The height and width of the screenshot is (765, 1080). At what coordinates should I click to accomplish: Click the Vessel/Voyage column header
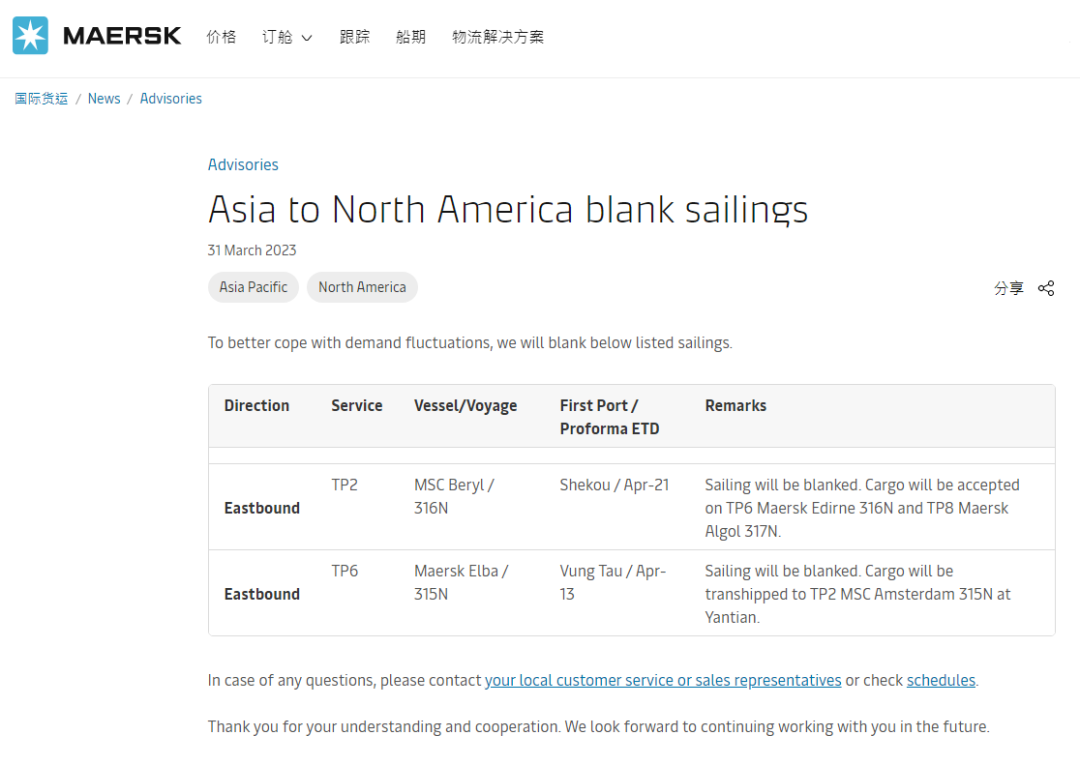[x=466, y=406]
